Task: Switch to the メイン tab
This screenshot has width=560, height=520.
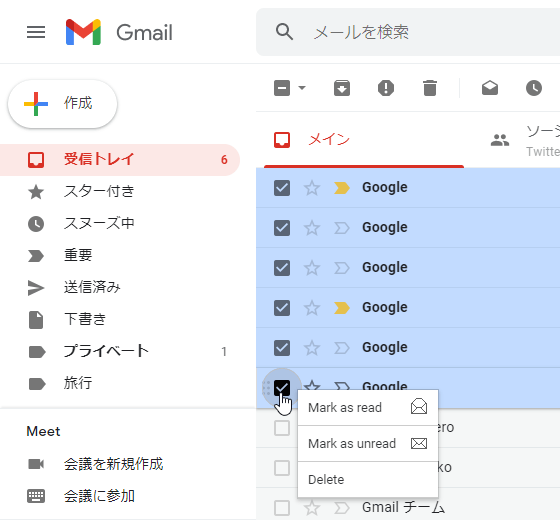Action: click(364, 140)
